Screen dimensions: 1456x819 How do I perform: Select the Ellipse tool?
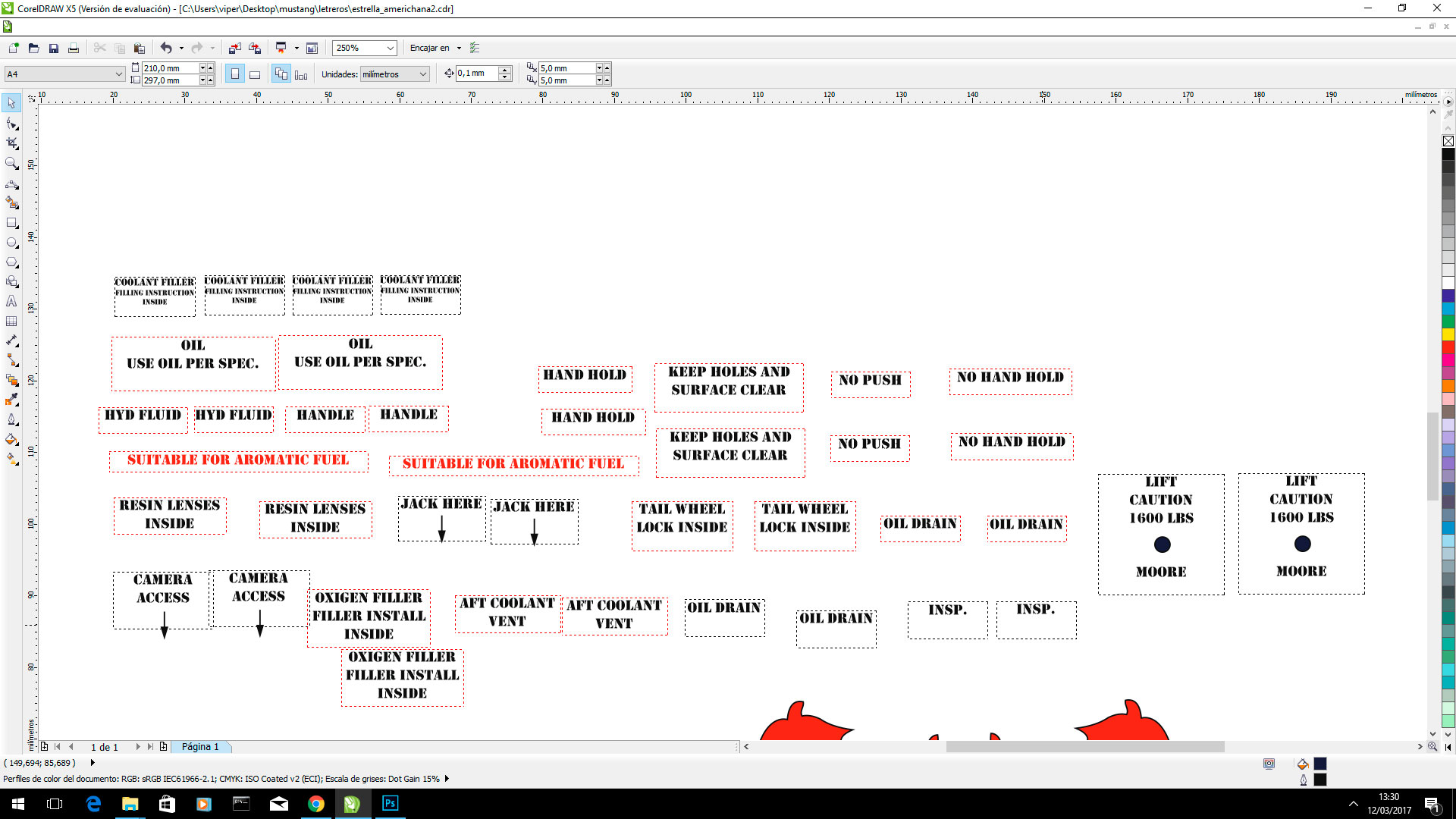pyautogui.click(x=11, y=243)
